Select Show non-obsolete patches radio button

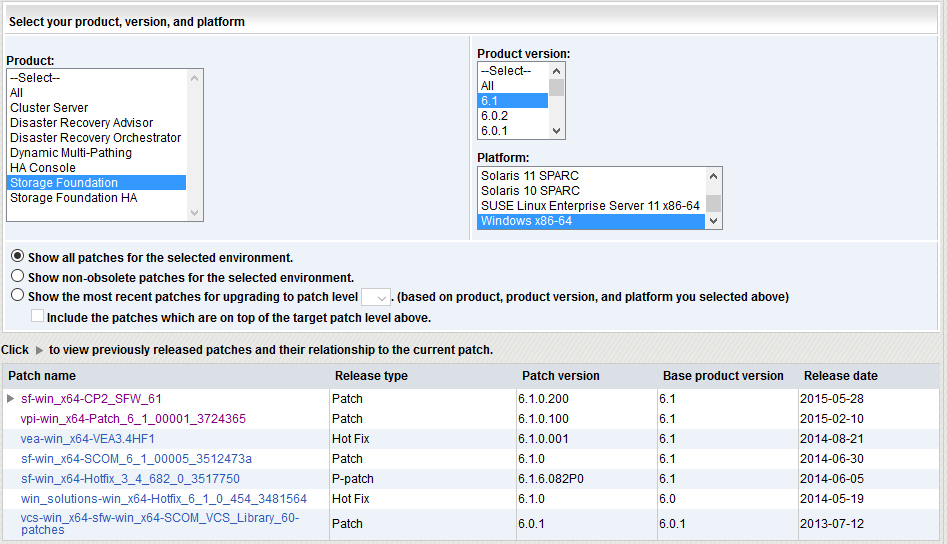point(17,276)
